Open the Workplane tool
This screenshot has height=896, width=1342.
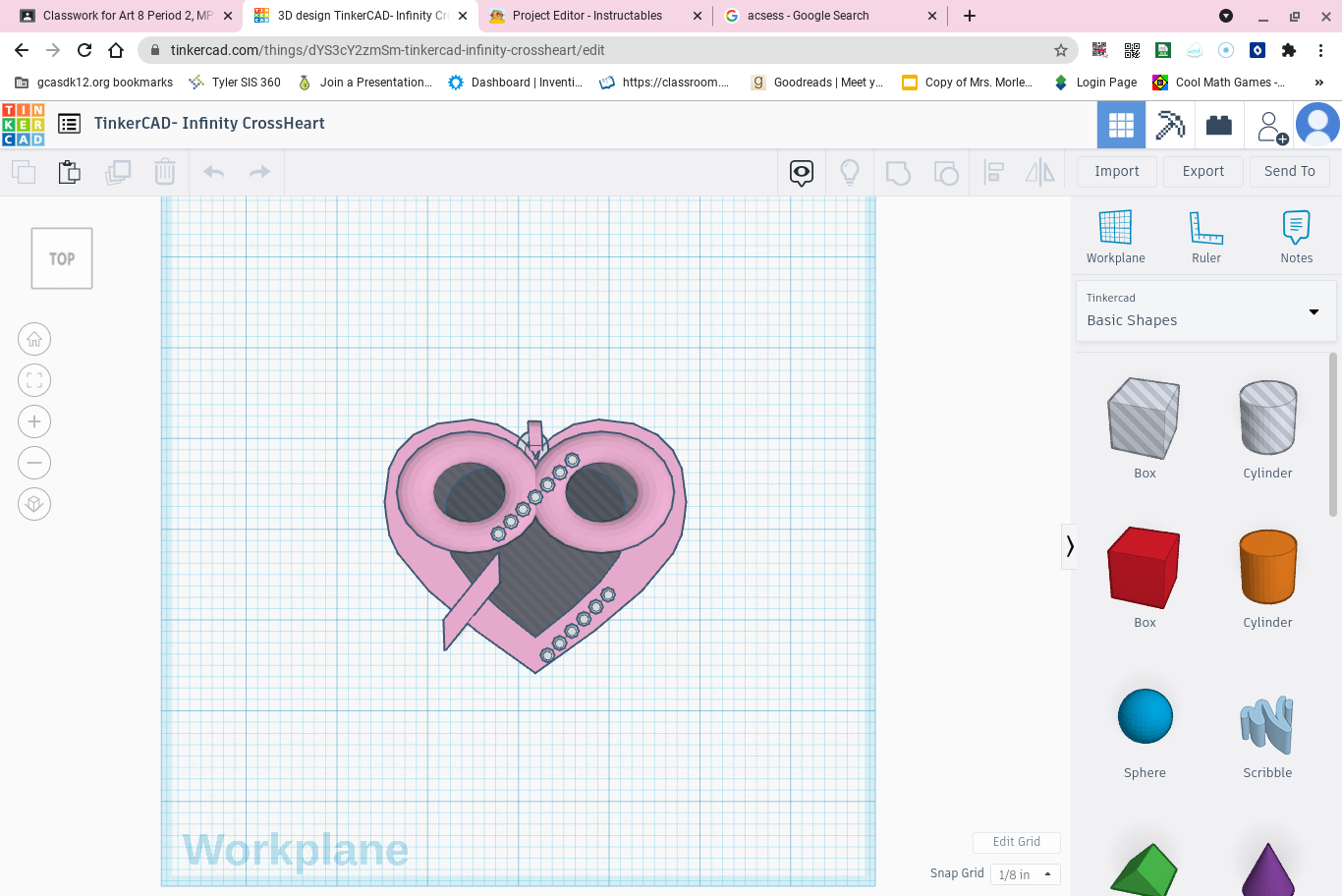(x=1115, y=237)
